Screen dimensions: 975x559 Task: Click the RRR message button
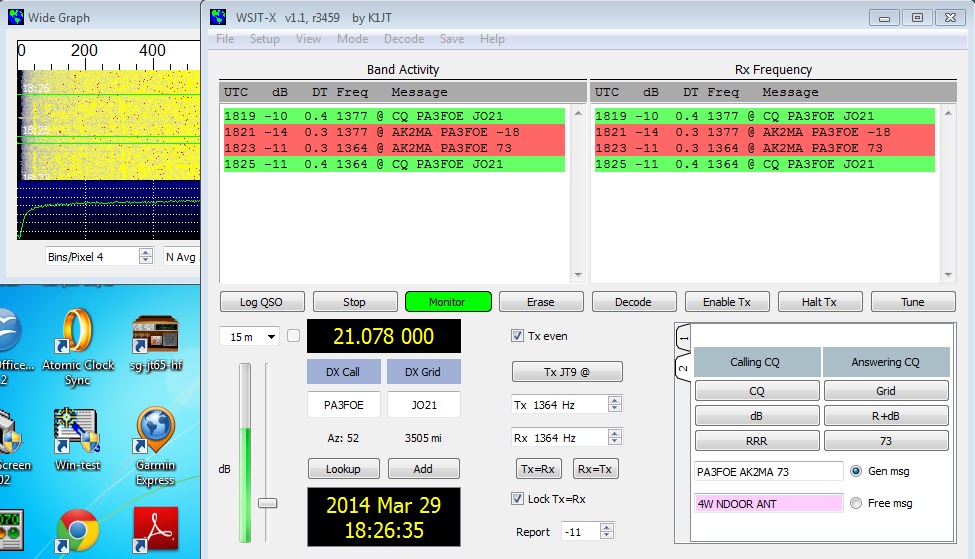[x=757, y=441]
